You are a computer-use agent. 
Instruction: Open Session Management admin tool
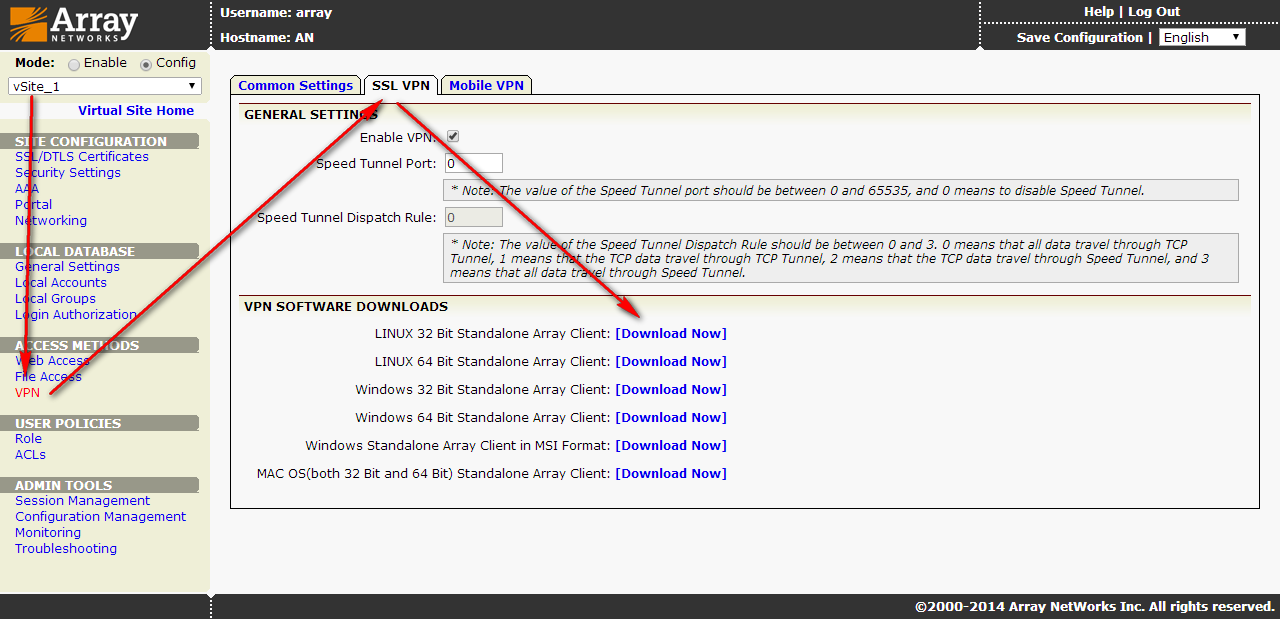coord(83,500)
